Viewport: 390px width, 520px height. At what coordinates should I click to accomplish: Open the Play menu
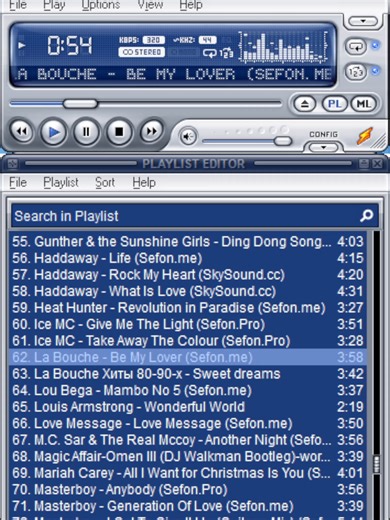pyautogui.click(x=54, y=5)
